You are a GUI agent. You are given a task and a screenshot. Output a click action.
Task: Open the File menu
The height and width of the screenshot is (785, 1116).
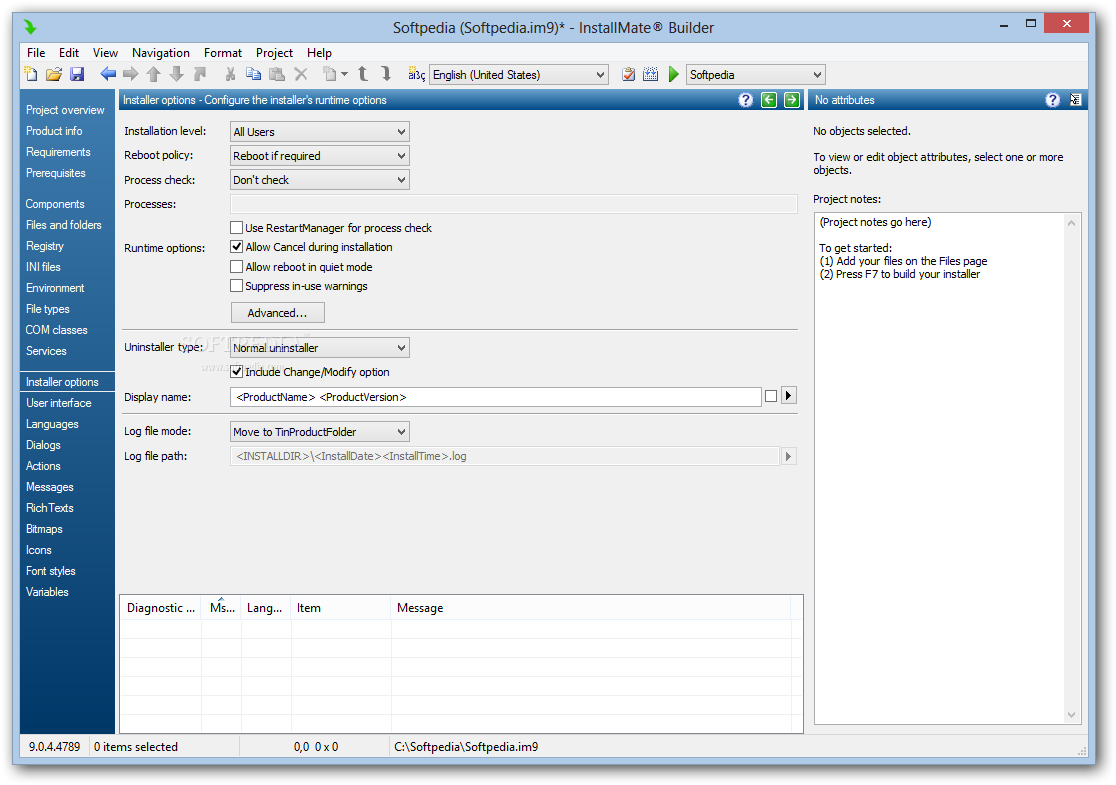36,53
